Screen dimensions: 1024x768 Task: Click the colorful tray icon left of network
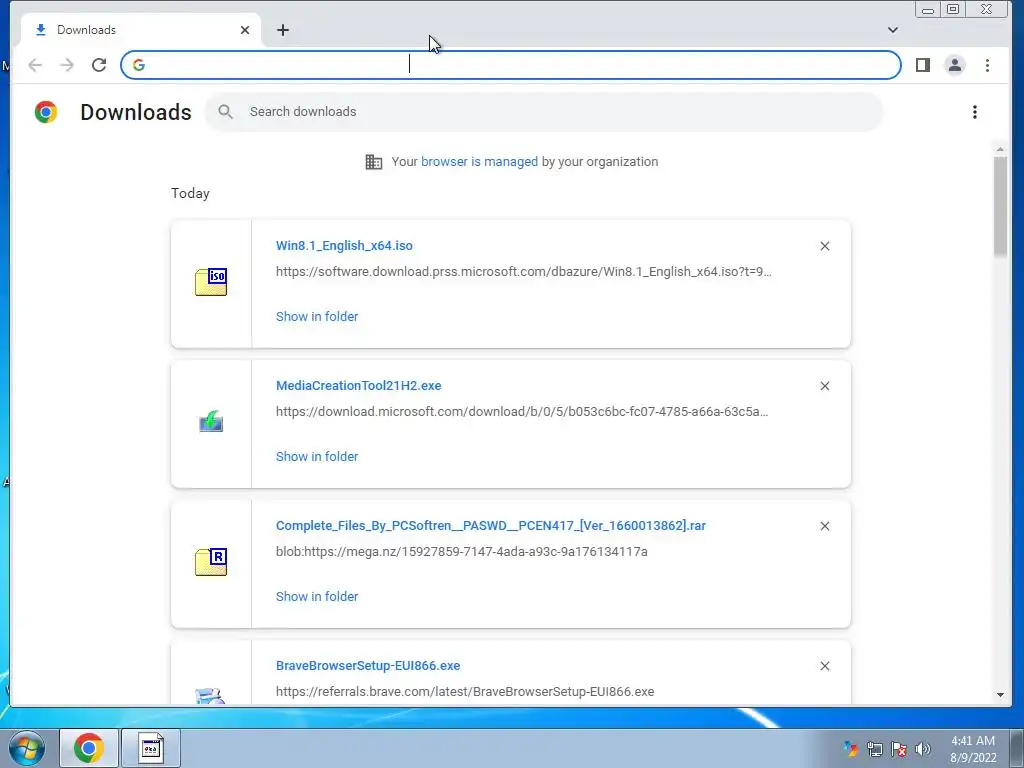[850, 749]
